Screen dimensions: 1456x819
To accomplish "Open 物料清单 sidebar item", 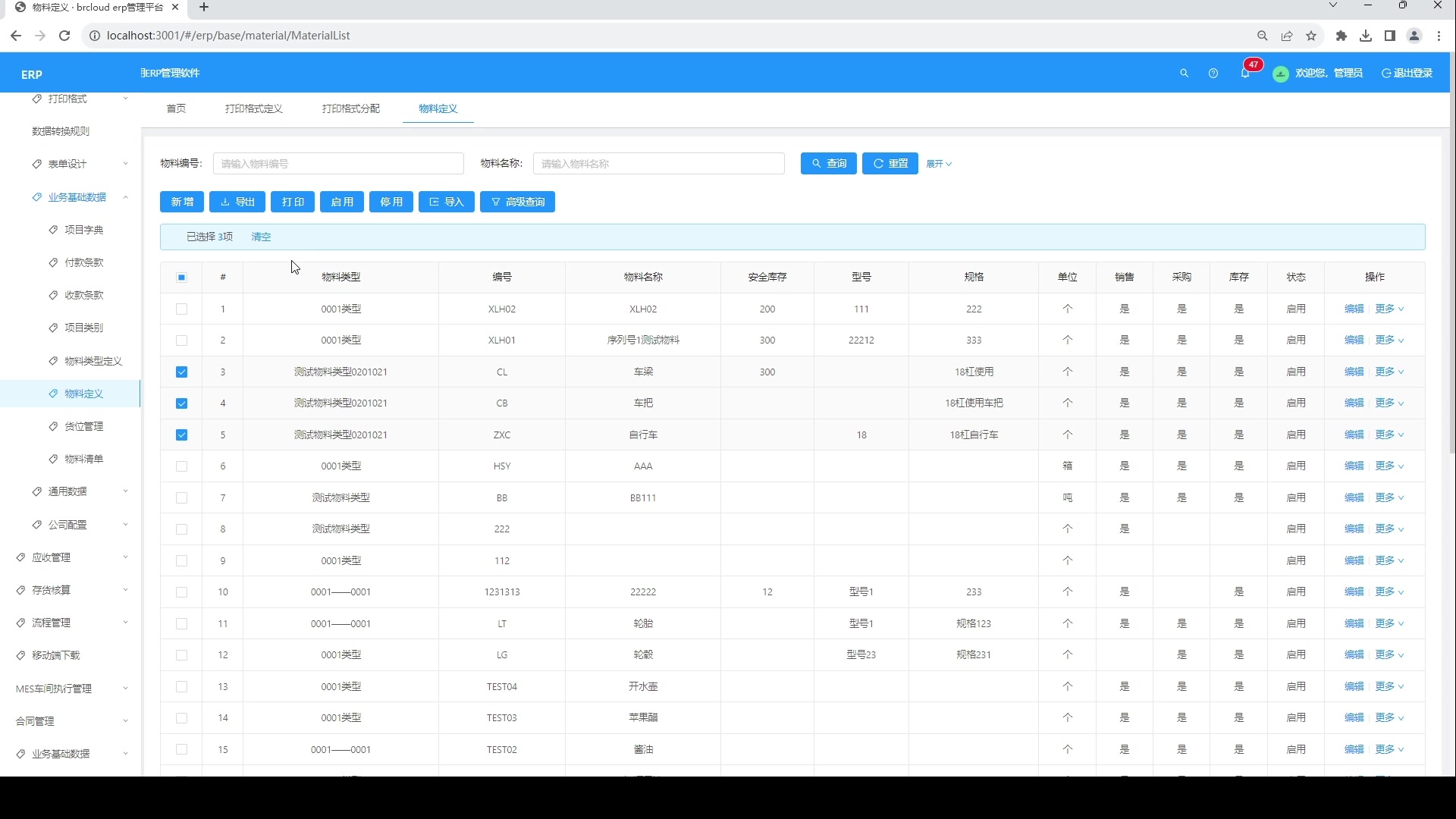I will [x=84, y=459].
